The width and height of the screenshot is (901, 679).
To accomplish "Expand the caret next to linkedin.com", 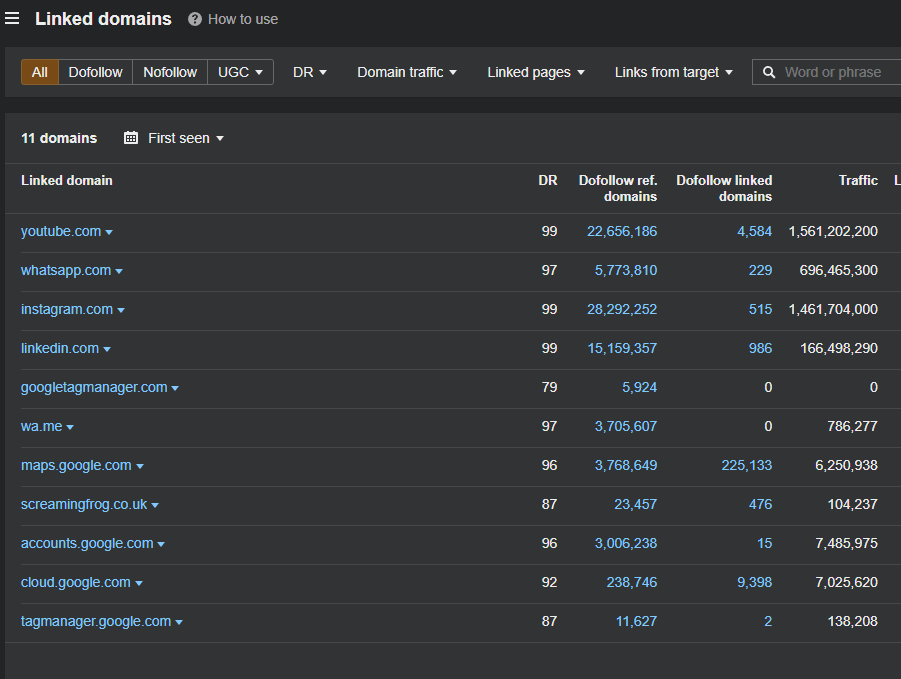I will point(107,350).
